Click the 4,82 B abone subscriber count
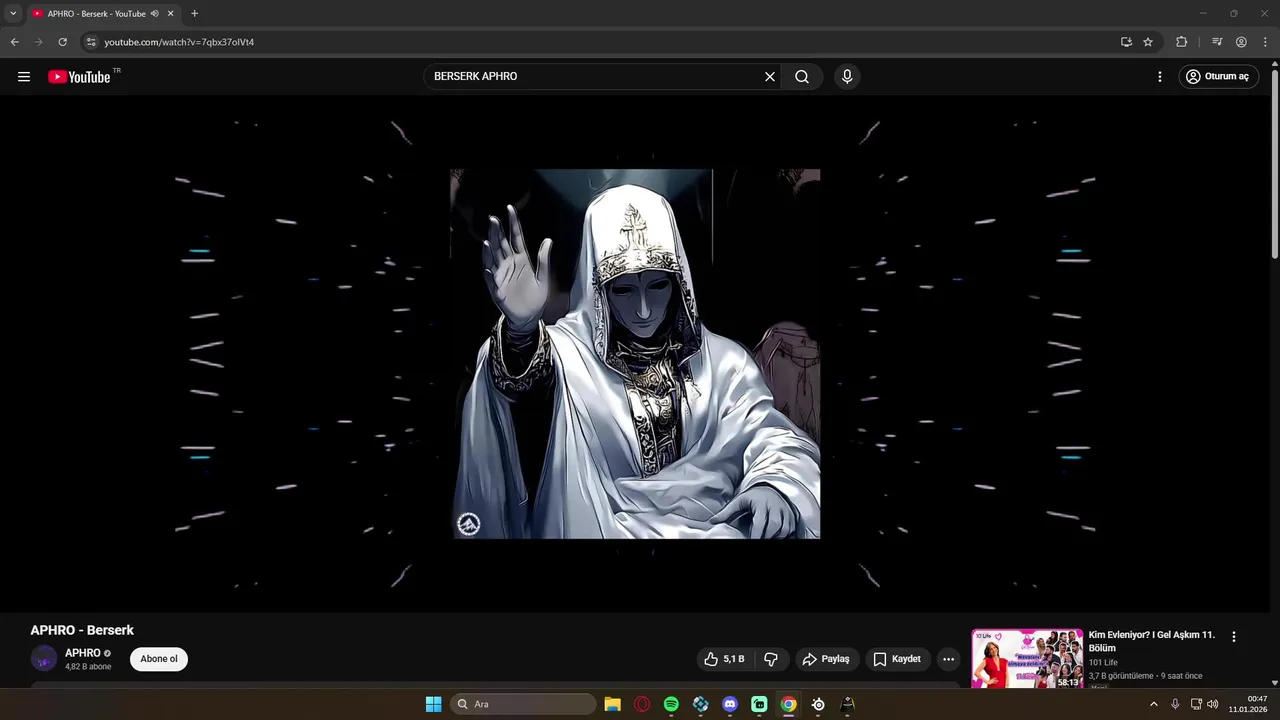The width and height of the screenshot is (1280, 720). (88, 667)
